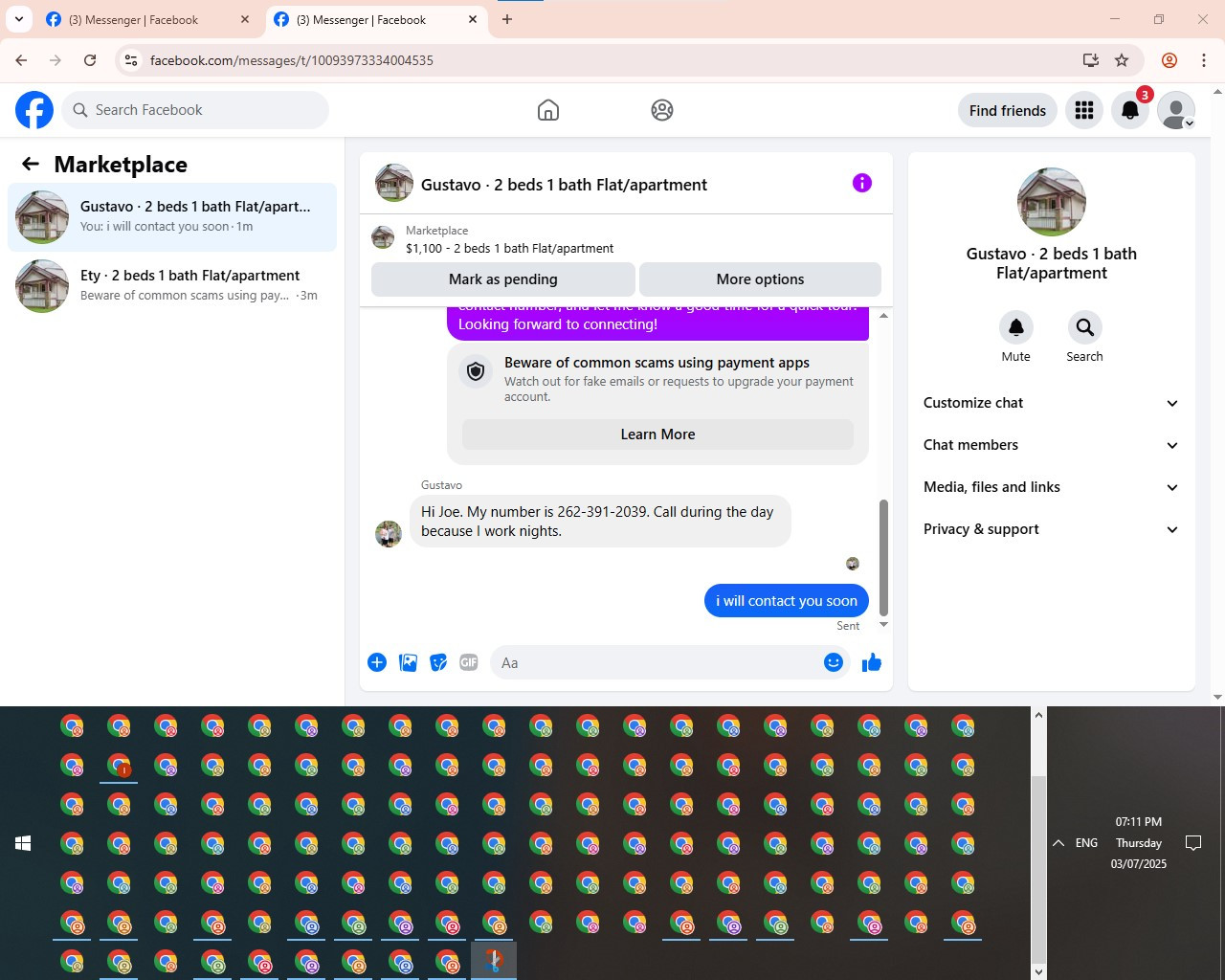Image resolution: width=1225 pixels, height=980 pixels.
Task: Open the account profile avatar menu
Action: (x=1176, y=110)
